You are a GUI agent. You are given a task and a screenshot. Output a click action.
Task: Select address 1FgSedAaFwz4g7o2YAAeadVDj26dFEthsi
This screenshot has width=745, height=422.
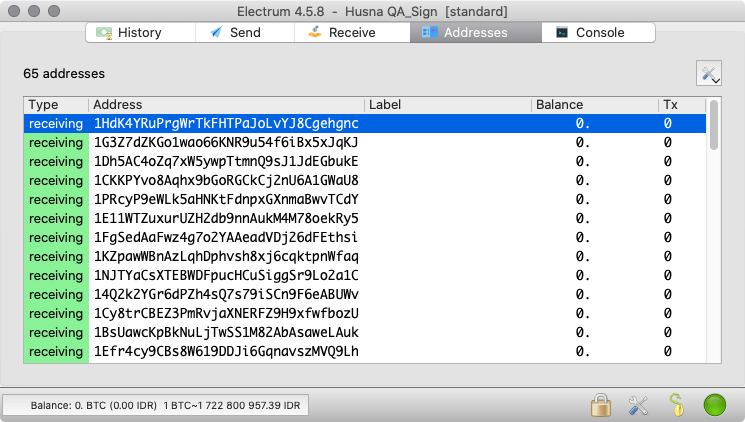click(226, 238)
